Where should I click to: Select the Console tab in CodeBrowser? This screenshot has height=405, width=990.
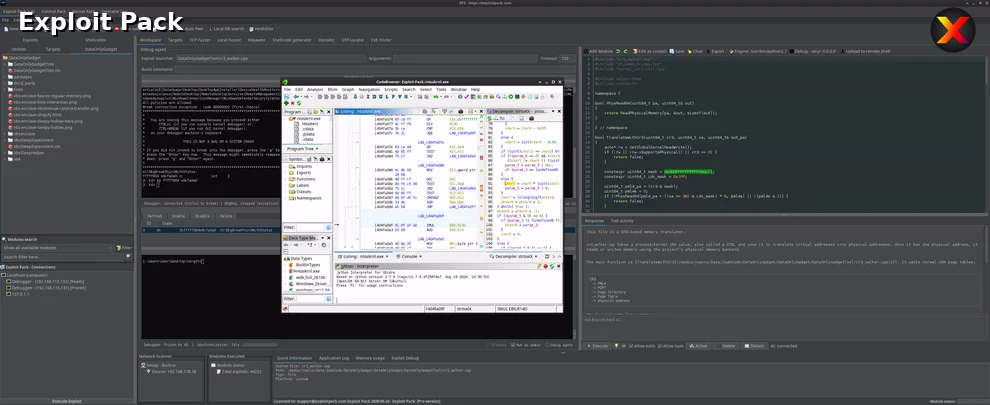(x=409, y=257)
